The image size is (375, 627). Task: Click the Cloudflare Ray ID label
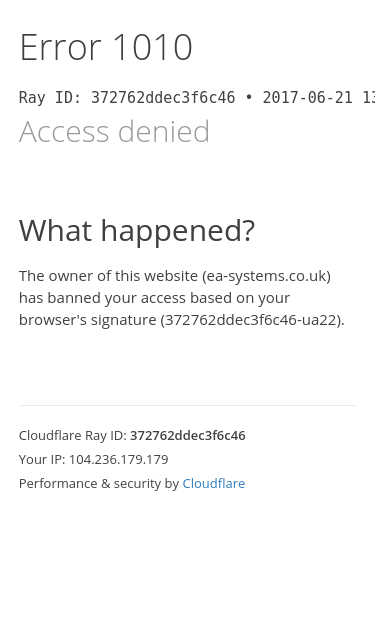[x=73, y=435]
